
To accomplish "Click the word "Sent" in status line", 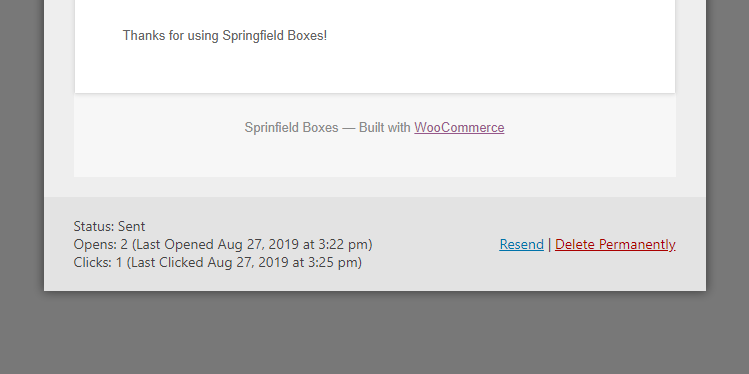I will 131,226.
